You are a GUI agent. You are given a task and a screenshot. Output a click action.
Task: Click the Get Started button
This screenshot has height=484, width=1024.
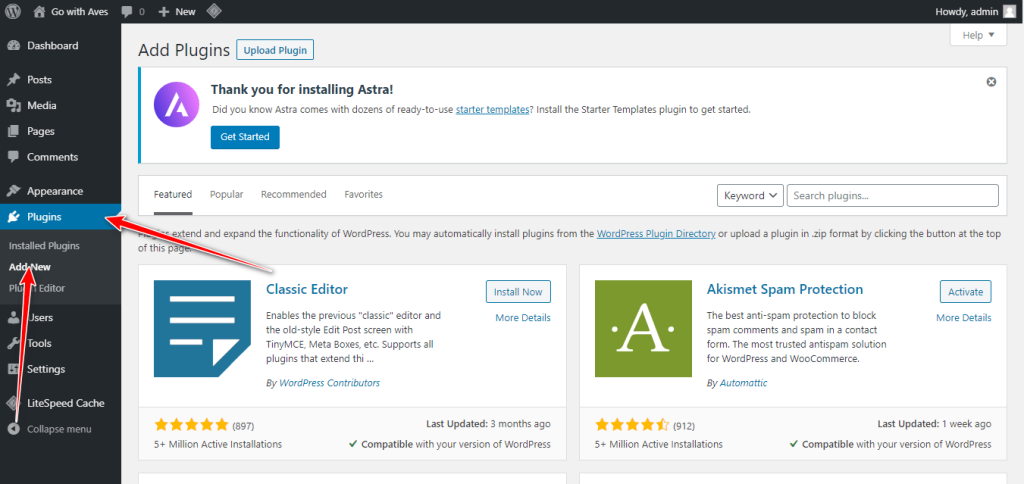(x=245, y=137)
